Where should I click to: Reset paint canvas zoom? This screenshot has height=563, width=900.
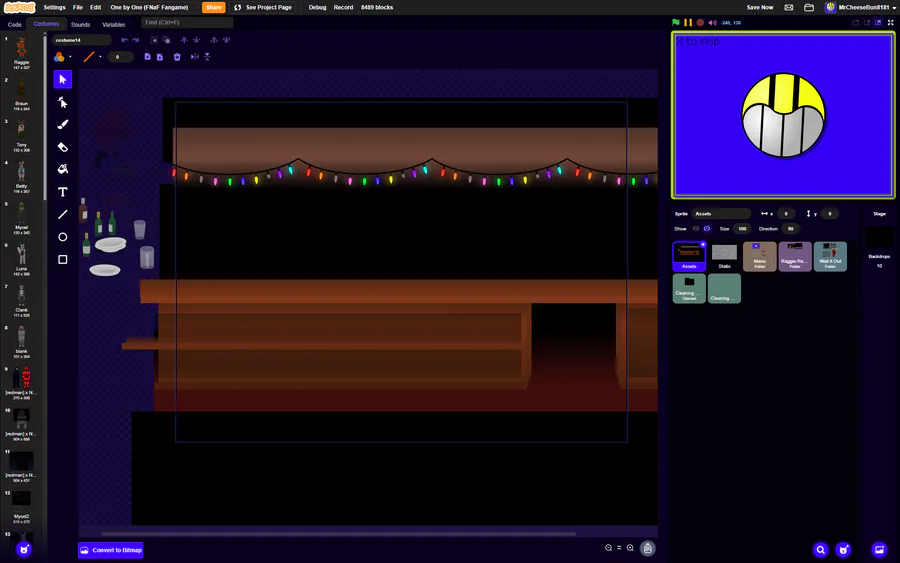pyautogui.click(x=619, y=548)
